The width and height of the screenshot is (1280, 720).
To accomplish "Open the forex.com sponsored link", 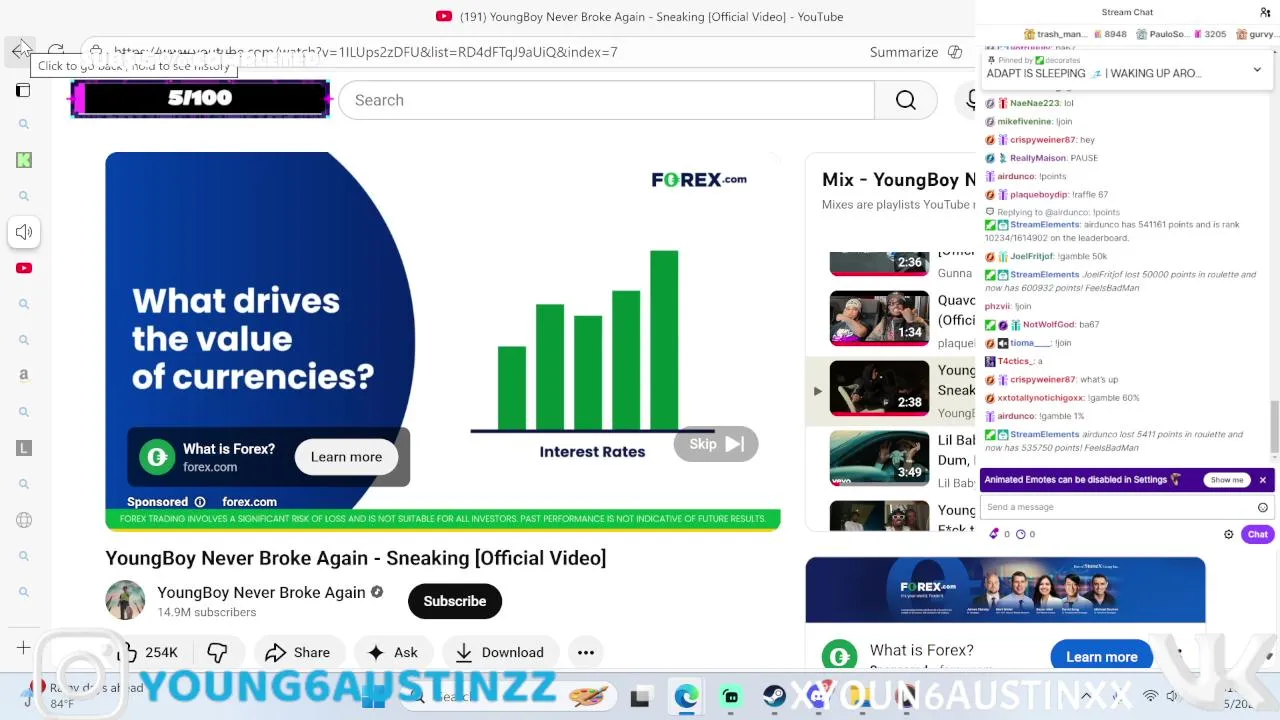I will tap(249, 502).
